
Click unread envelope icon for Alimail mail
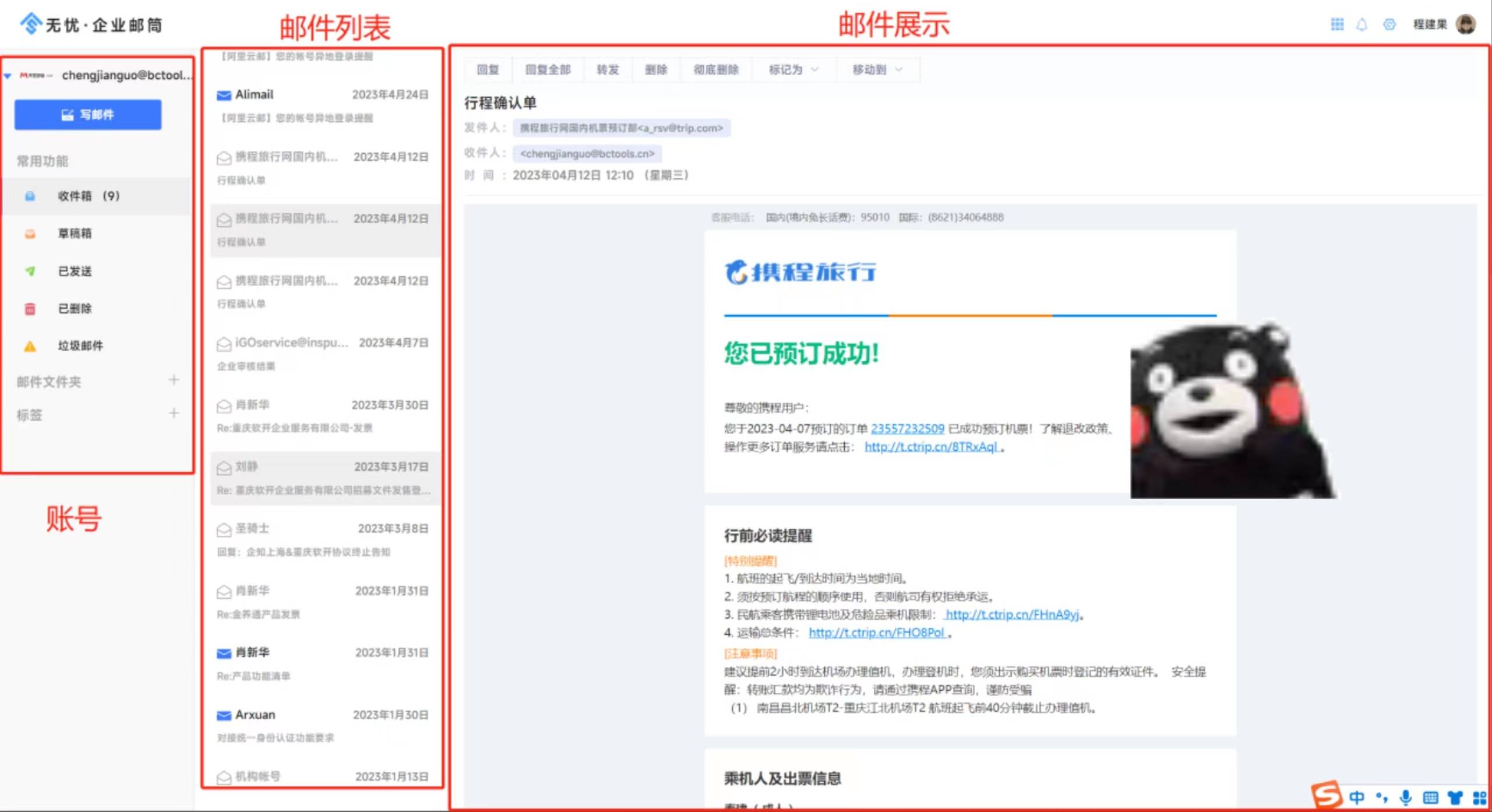[224, 95]
